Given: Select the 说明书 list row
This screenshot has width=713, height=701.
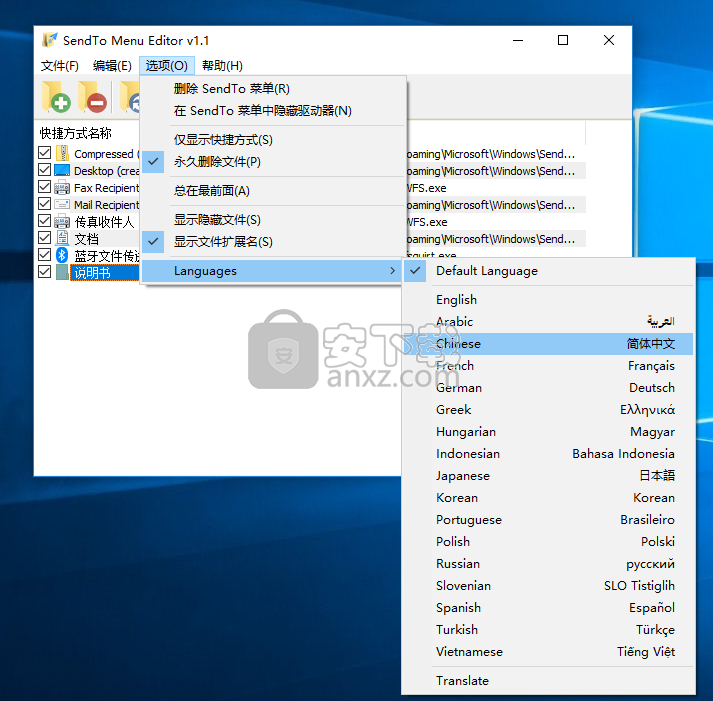Looking at the screenshot, I should point(92,272).
